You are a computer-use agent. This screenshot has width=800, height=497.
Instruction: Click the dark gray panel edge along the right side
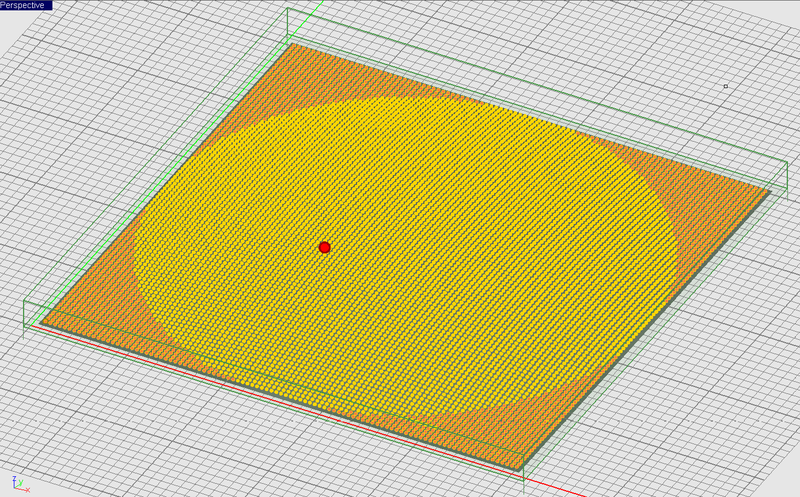click(x=647, y=330)
